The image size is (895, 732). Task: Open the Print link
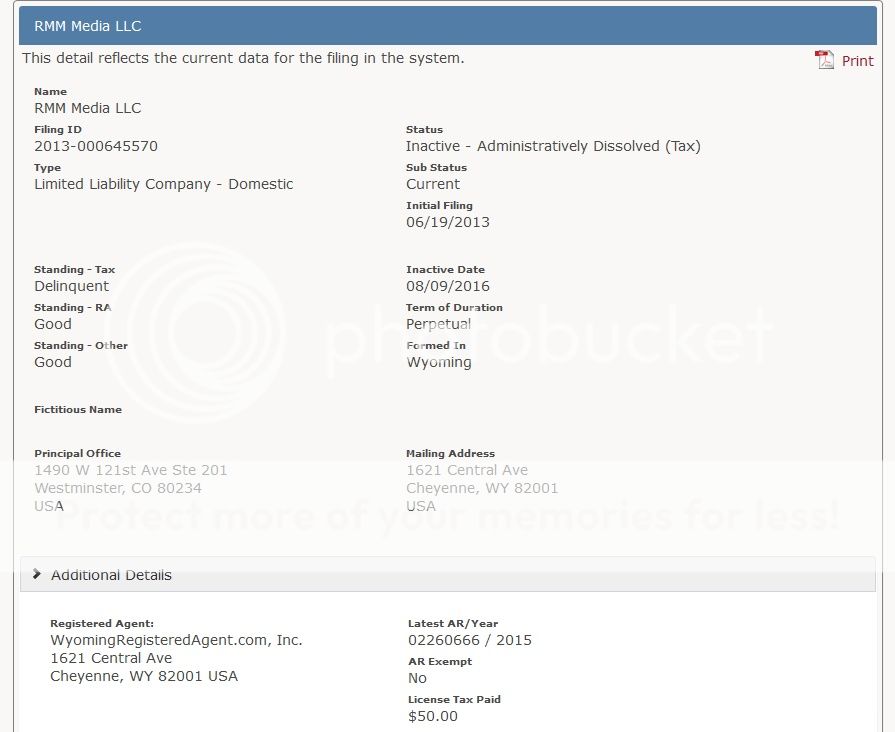[857, 61]
